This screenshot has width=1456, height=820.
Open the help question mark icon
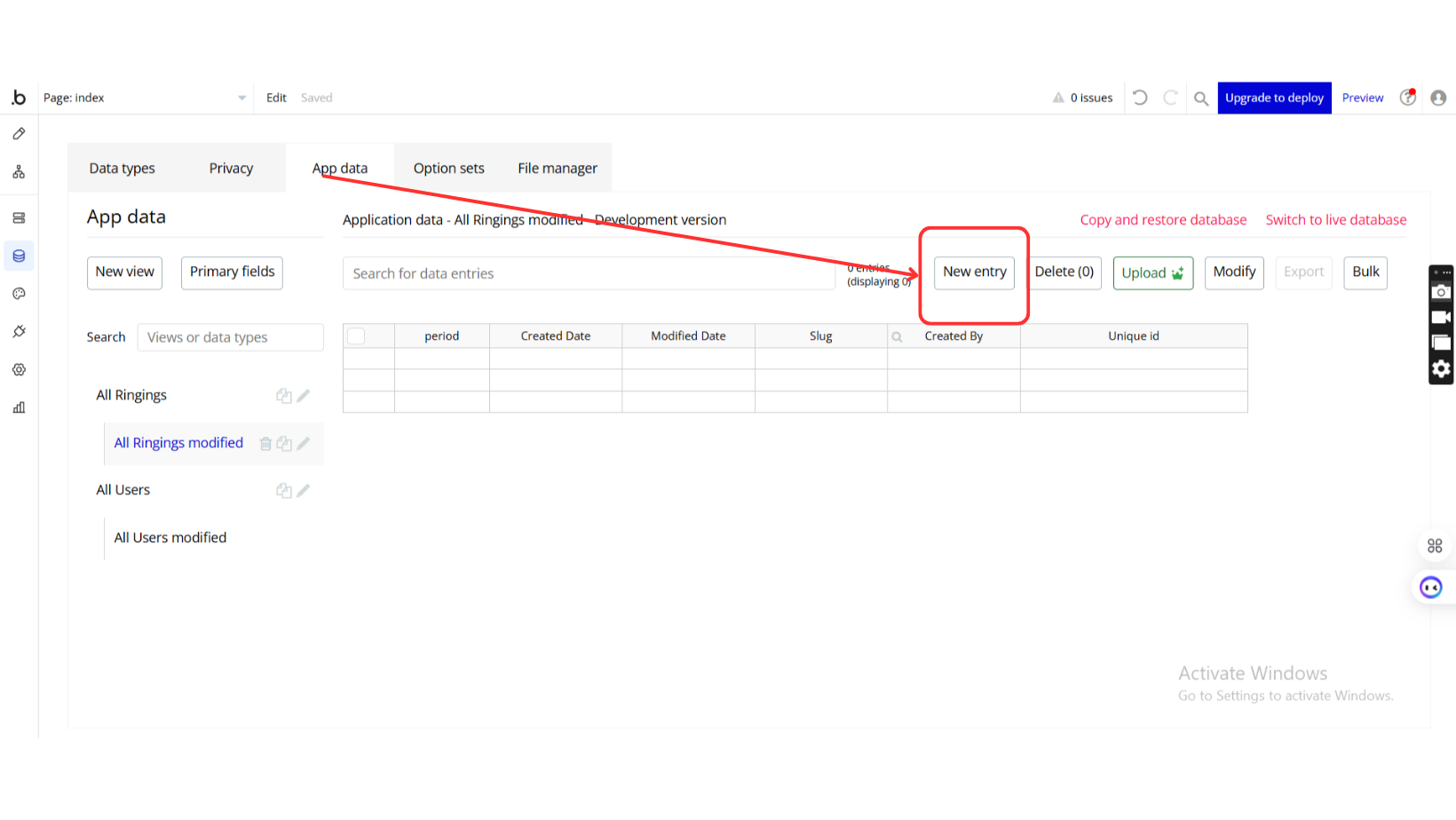(x=1408, y=98)
